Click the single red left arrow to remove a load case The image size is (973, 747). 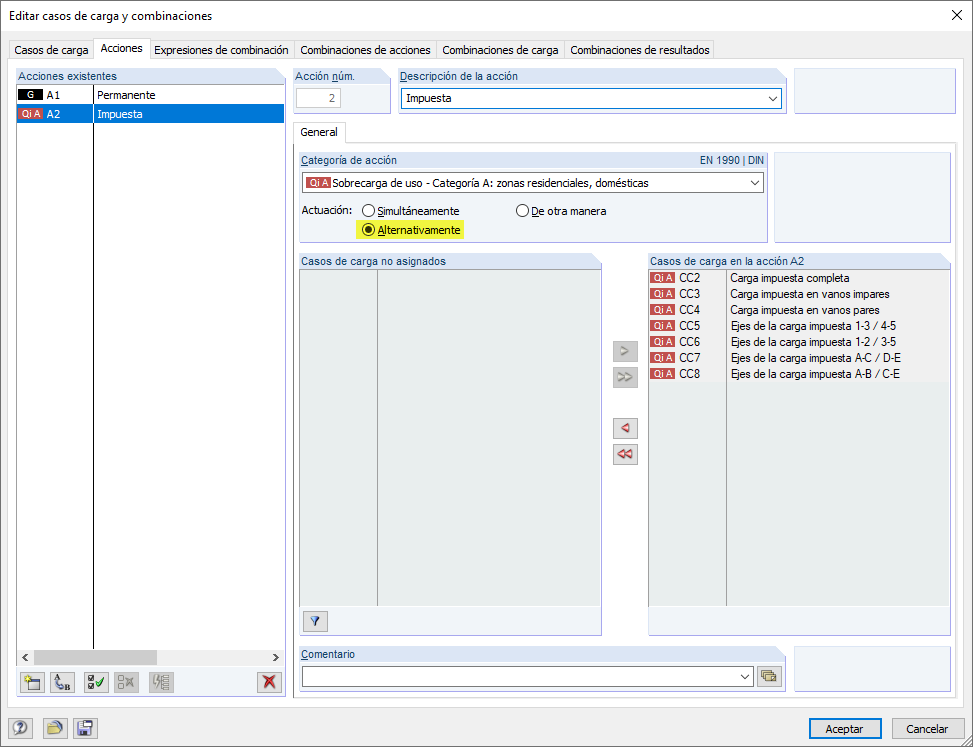[x=625, y=428]
